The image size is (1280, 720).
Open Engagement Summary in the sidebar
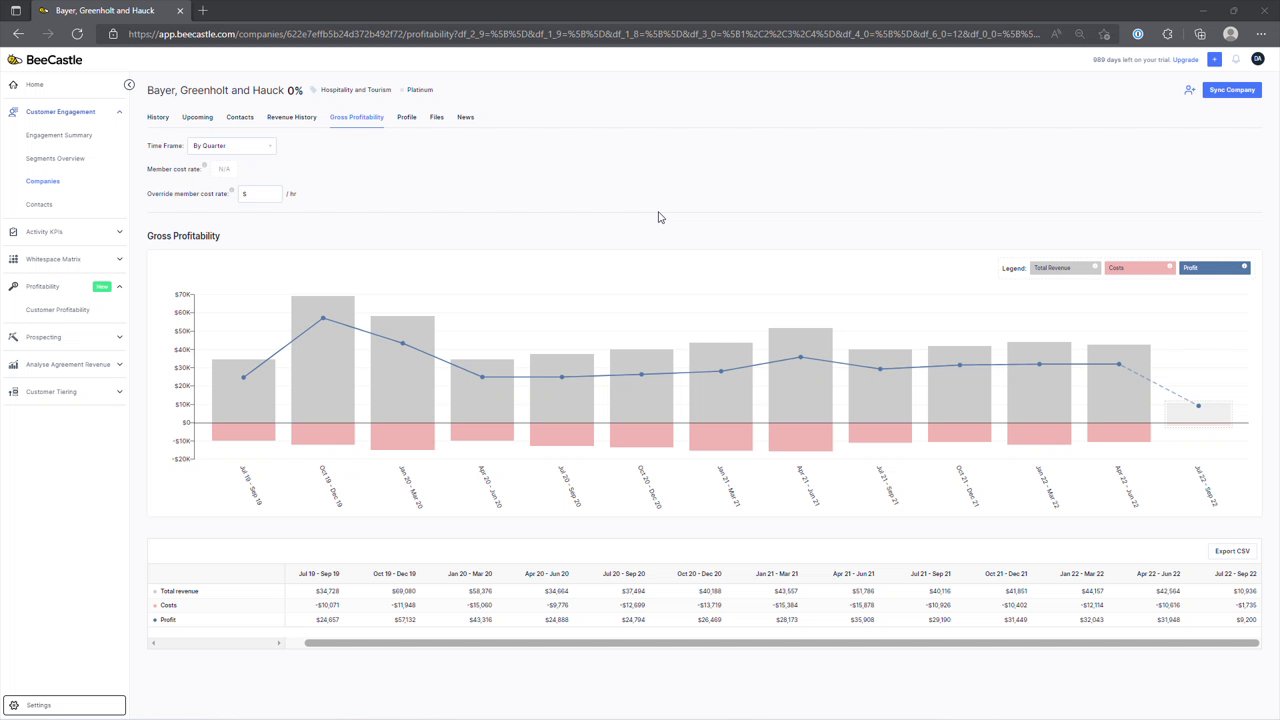pyautogui.click(x=59, y=135)
